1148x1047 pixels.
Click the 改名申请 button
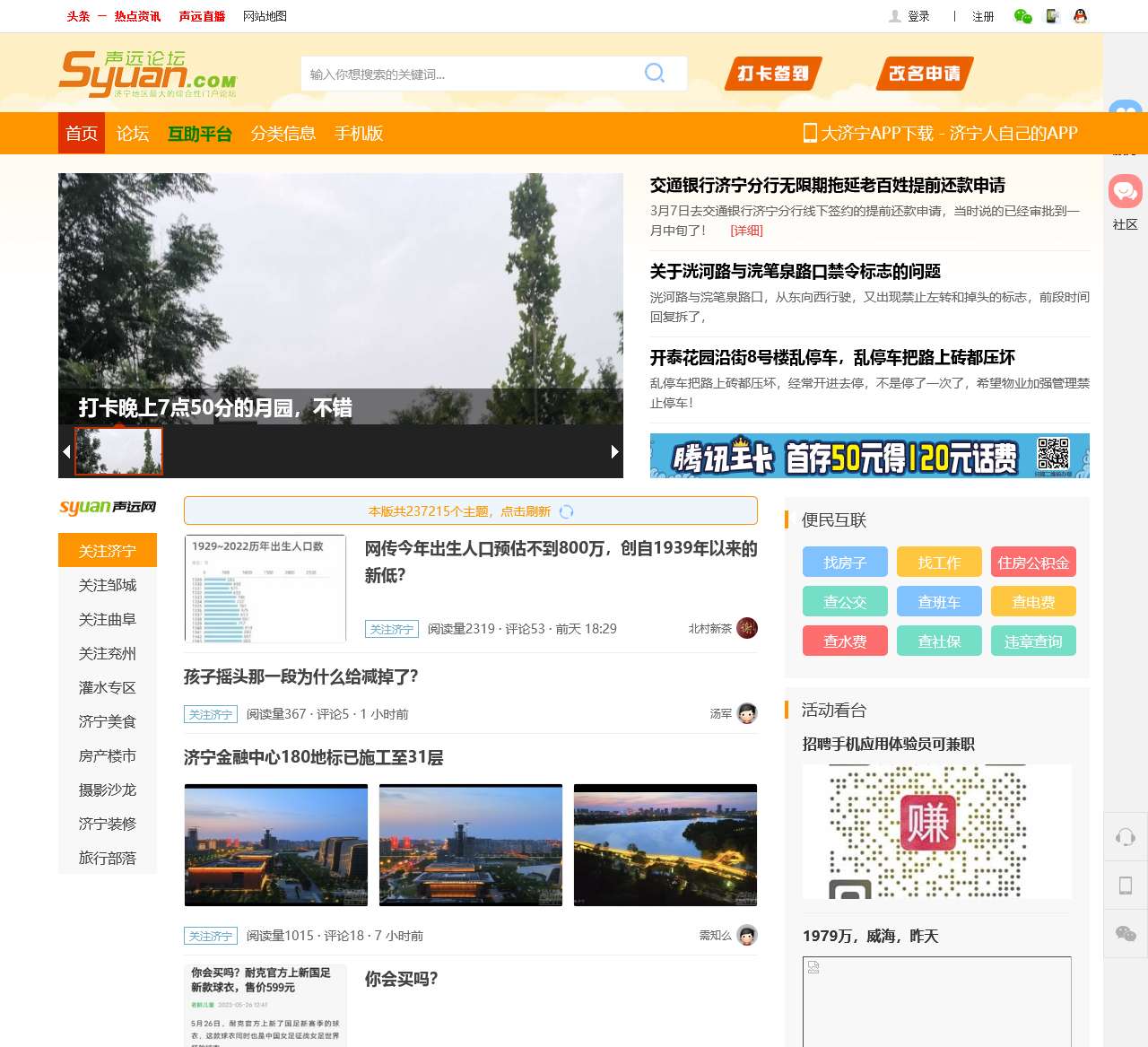(x=925, y=74)
